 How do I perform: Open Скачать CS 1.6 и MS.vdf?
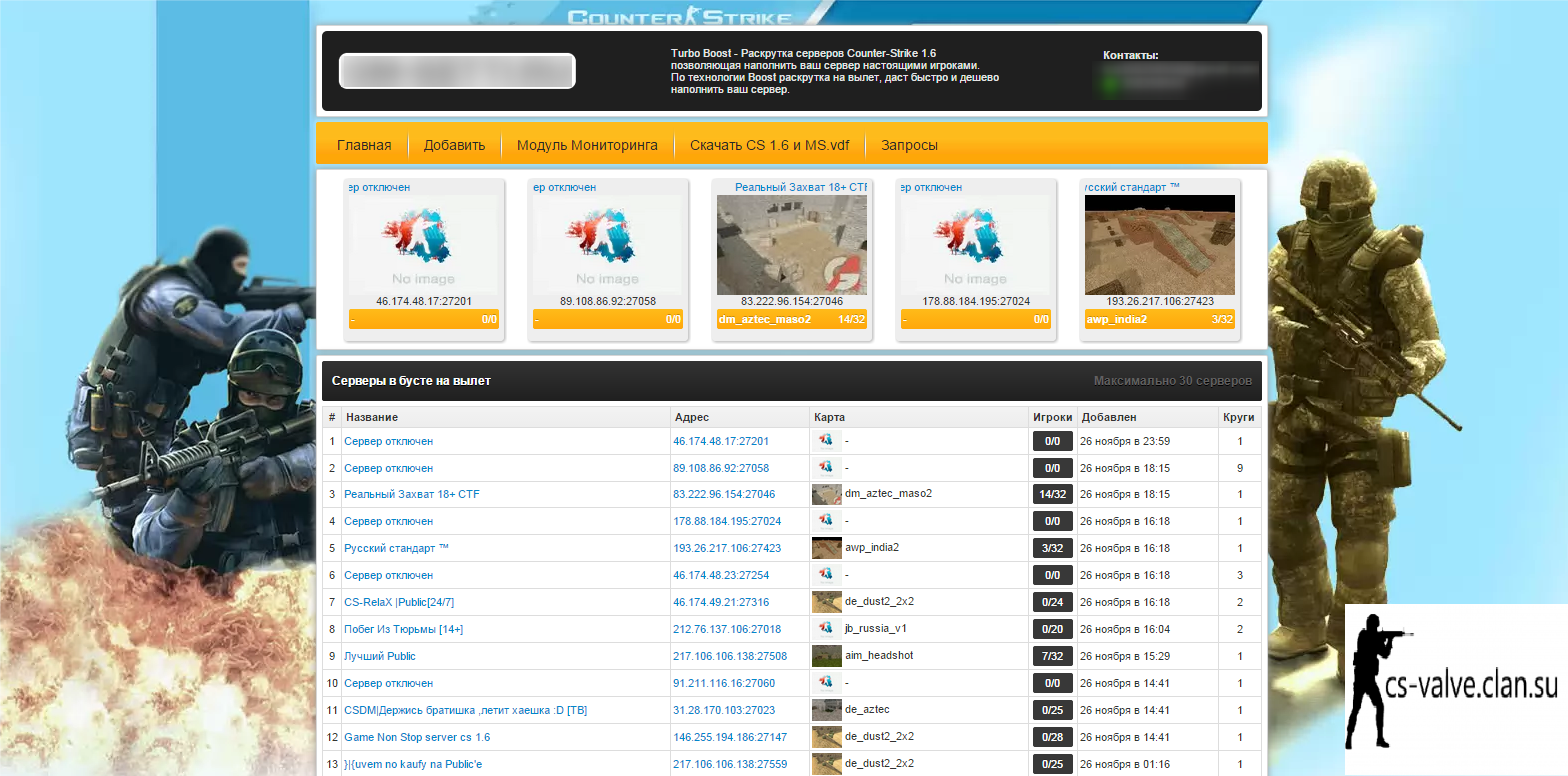coord(770,145)
